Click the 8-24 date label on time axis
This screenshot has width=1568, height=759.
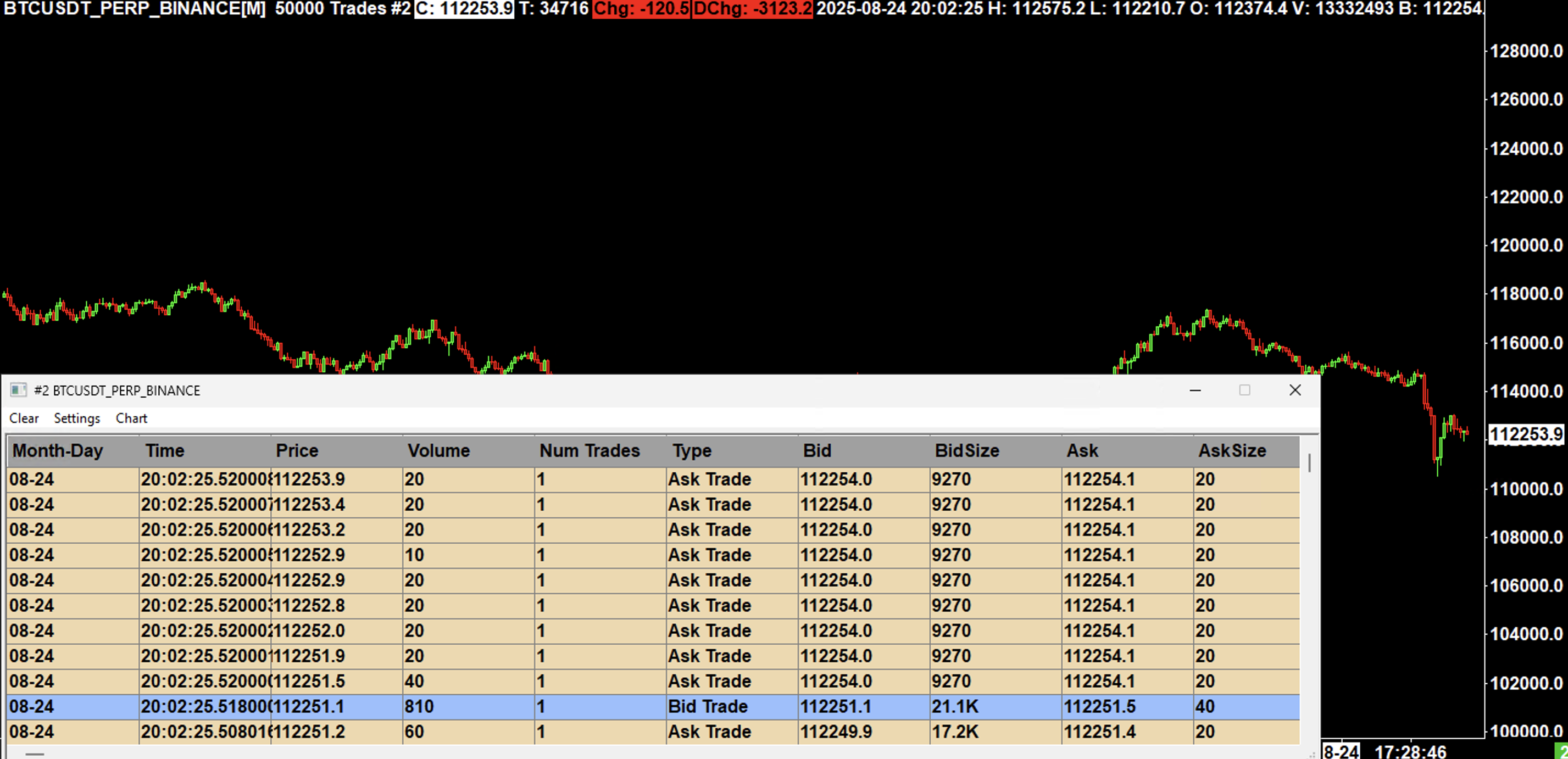pos(1341,752)
